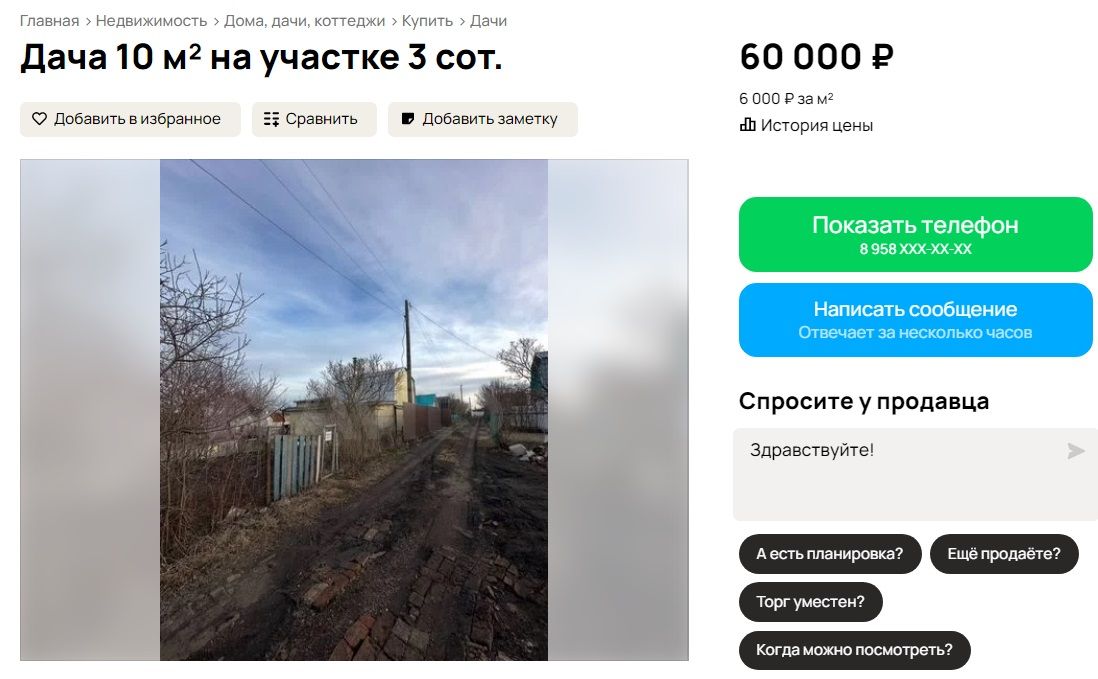Click the Здравствуйте! message input field

point(915,475)
